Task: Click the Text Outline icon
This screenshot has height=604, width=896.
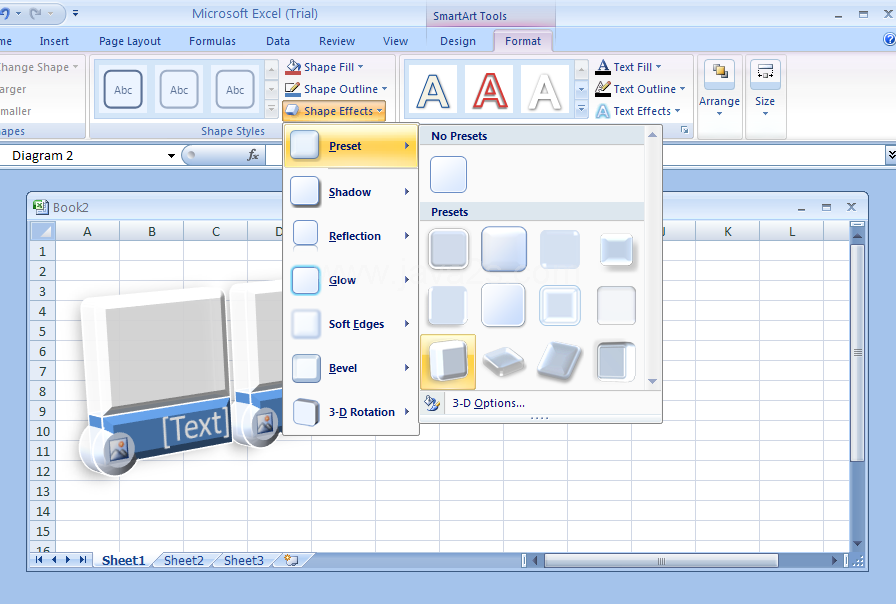Action: tap(603, 89)
